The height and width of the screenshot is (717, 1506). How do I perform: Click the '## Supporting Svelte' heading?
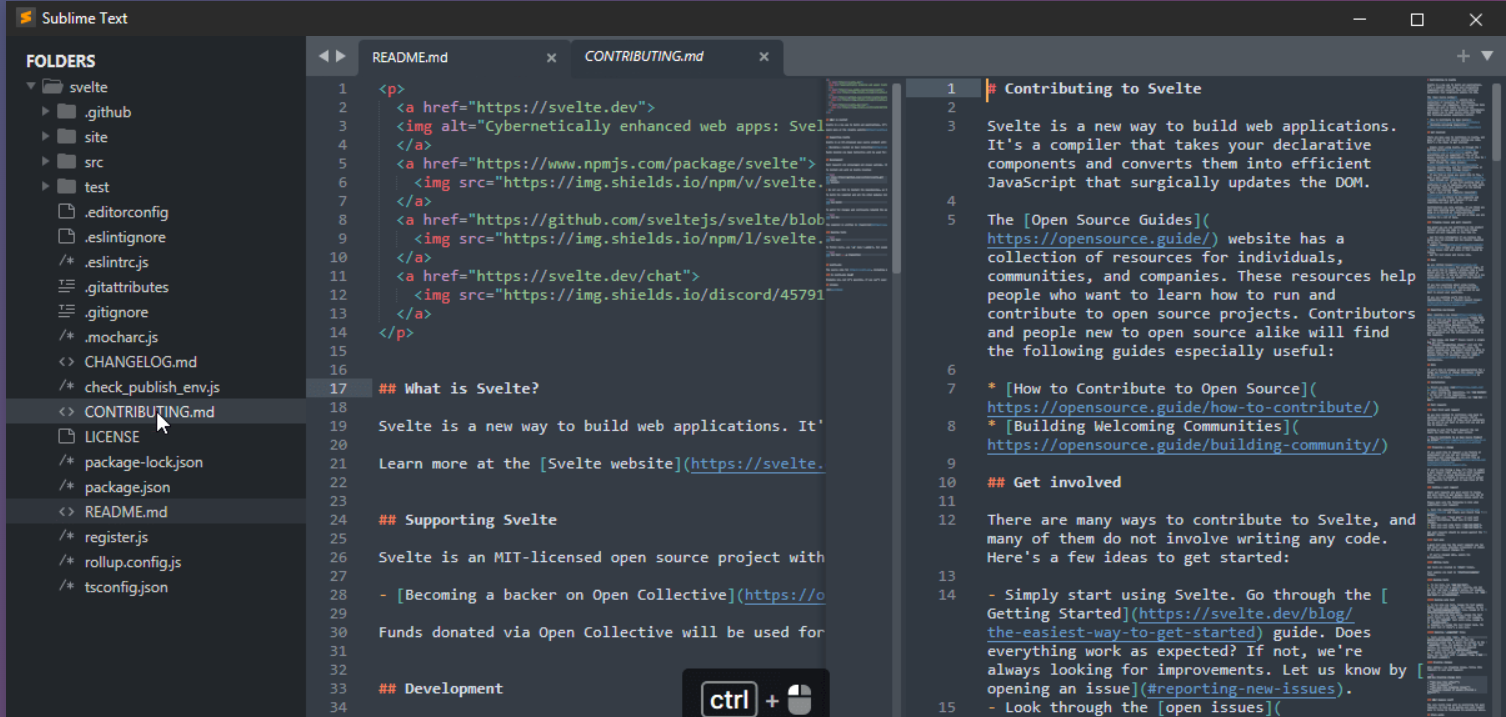pyautogui.click(x=468, y=520)
